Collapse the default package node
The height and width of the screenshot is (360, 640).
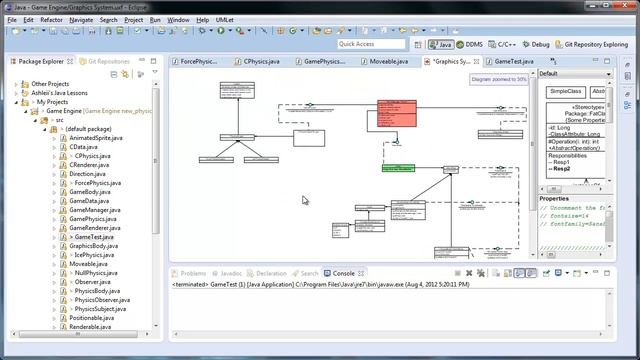[x=44, y=129]
